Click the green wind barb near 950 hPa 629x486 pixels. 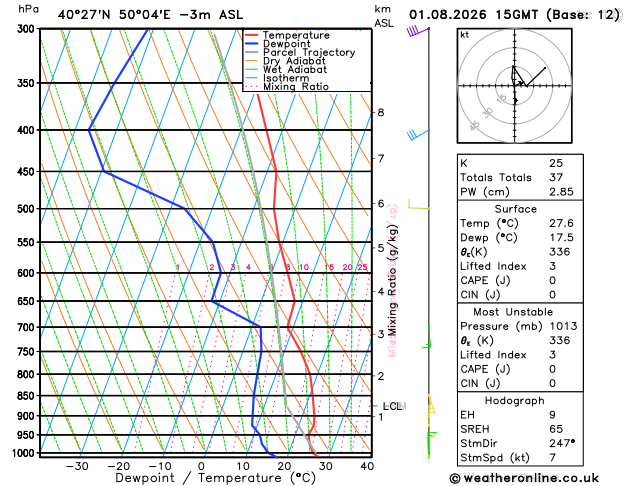click(431, 445)
